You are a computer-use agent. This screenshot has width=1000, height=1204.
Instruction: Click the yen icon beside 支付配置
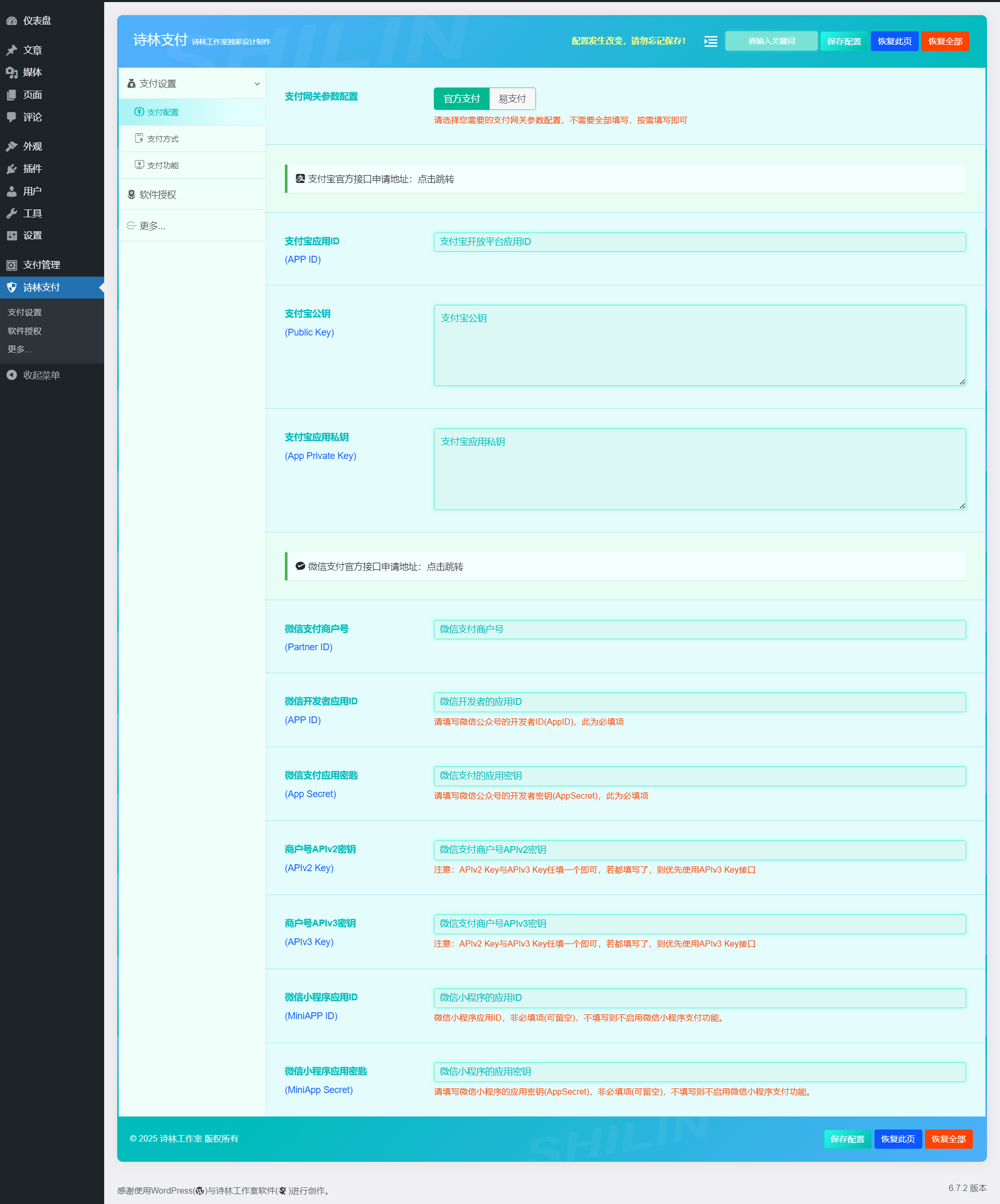(x=139, y=112)
